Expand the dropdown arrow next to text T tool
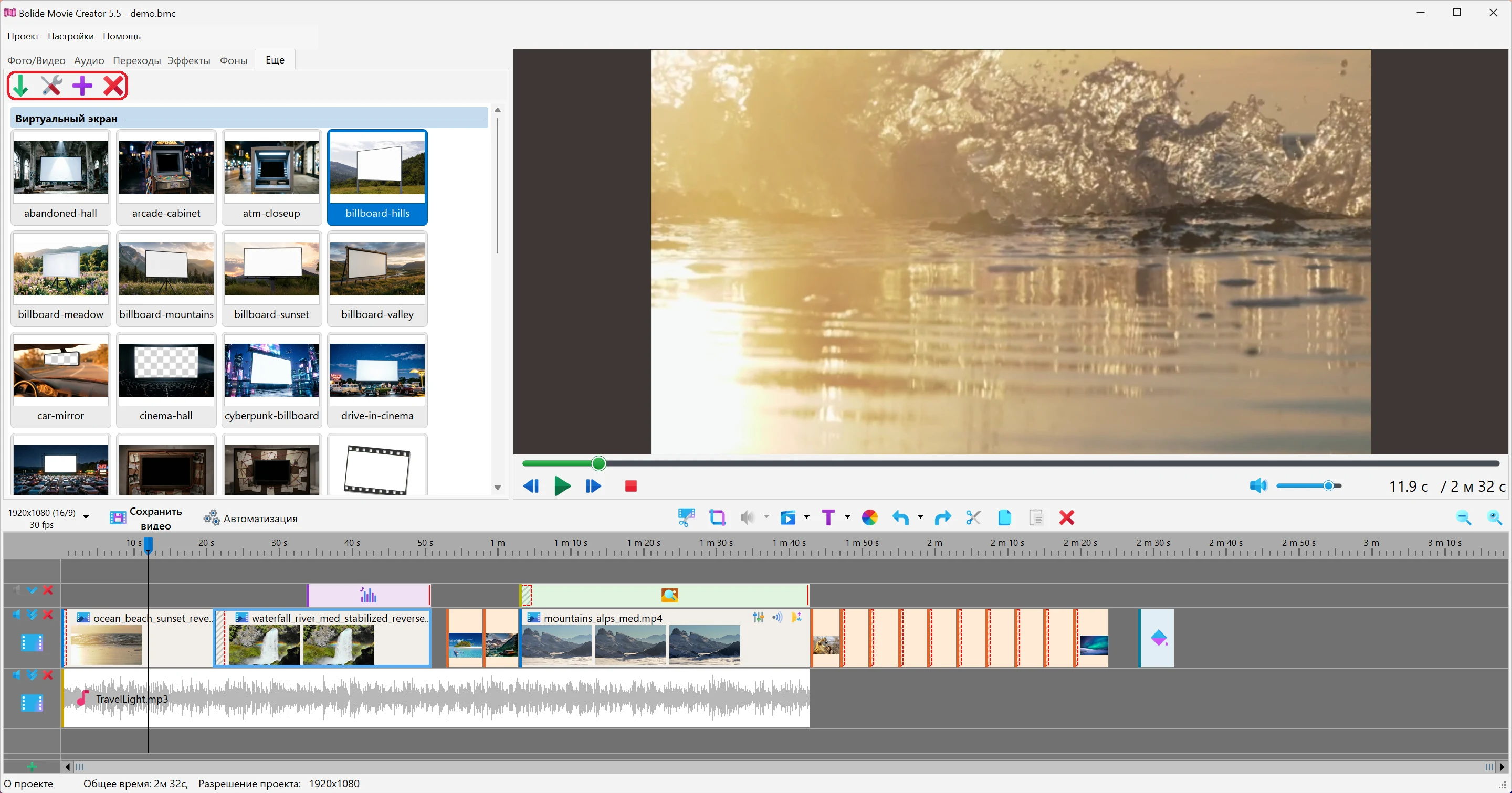Screen dimensions: 1512x793 click(x=847, y=517)
